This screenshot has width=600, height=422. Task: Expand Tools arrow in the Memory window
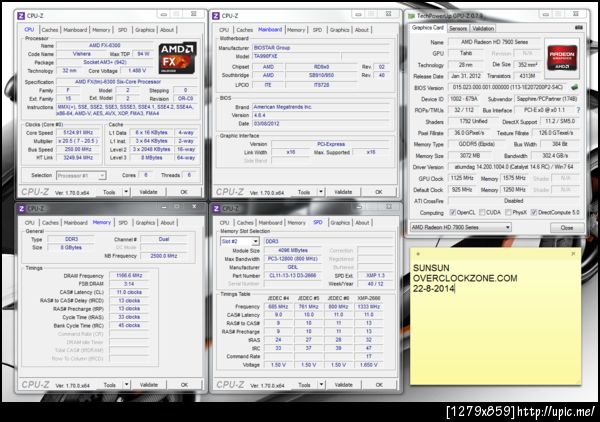126,385
